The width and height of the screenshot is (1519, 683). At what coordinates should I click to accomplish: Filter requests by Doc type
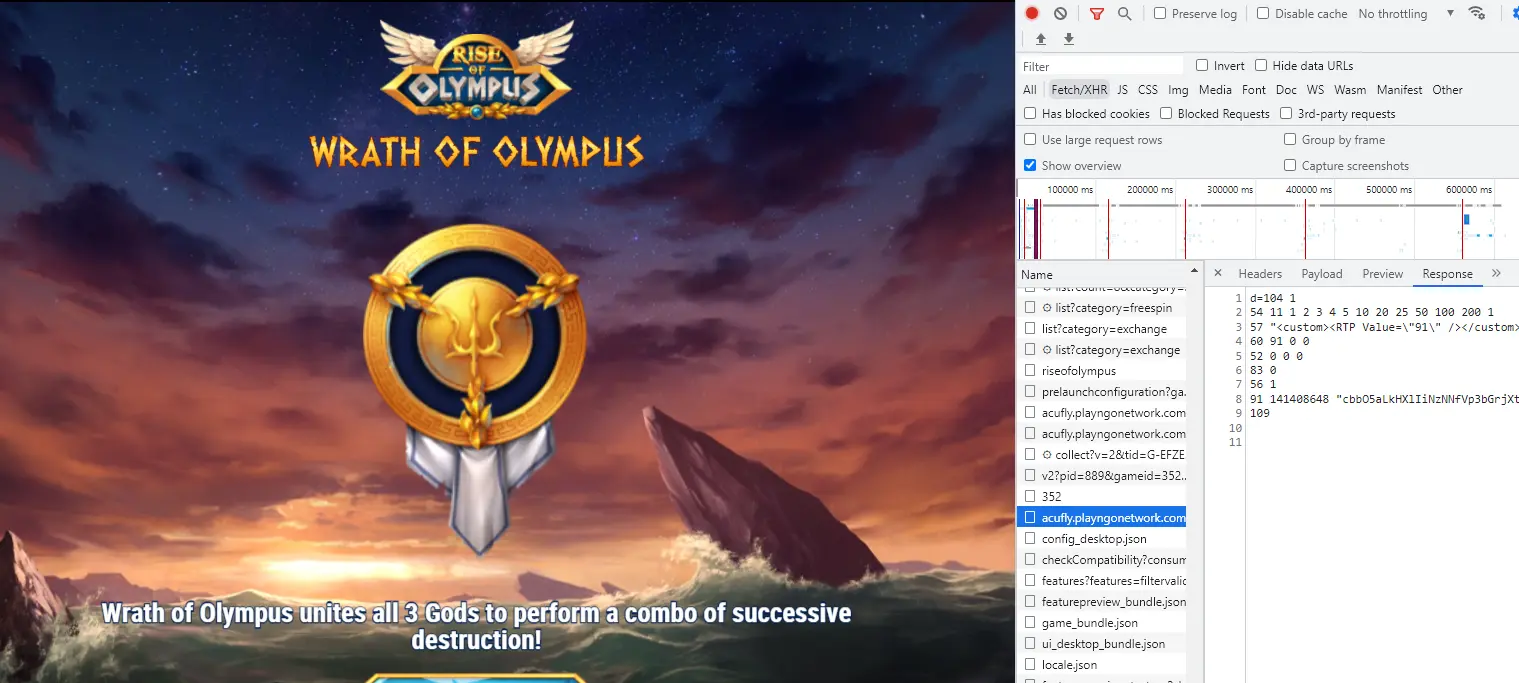pyautogui.click(x=1286, y=90)
